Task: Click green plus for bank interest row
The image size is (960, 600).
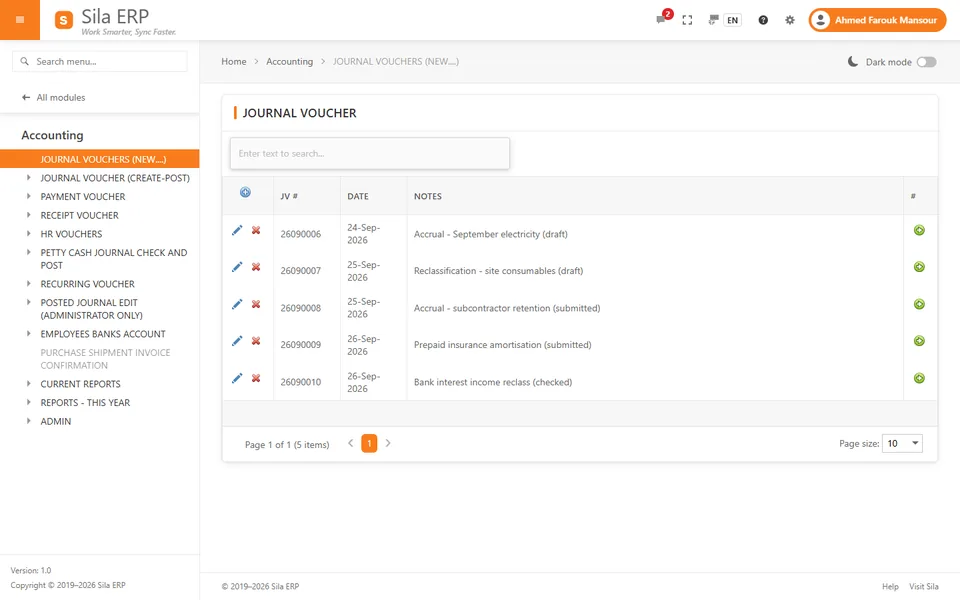Action: click(x=919, y=378)
